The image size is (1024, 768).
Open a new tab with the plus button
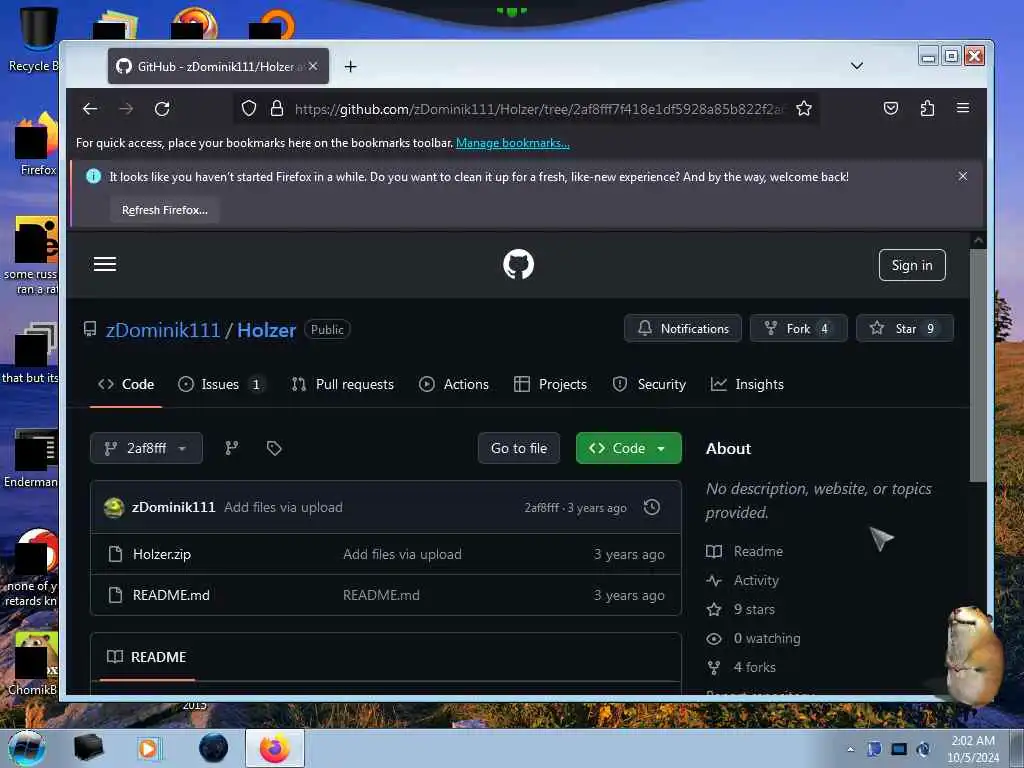(x=351, y=67)
